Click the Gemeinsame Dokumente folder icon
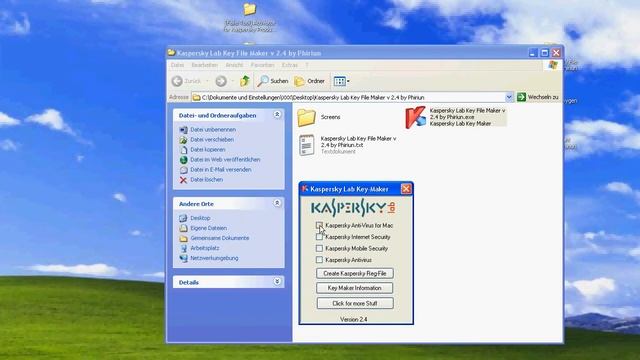Image resolution: width=640 pixels, height=360 pixels. (x=184, y=238)
